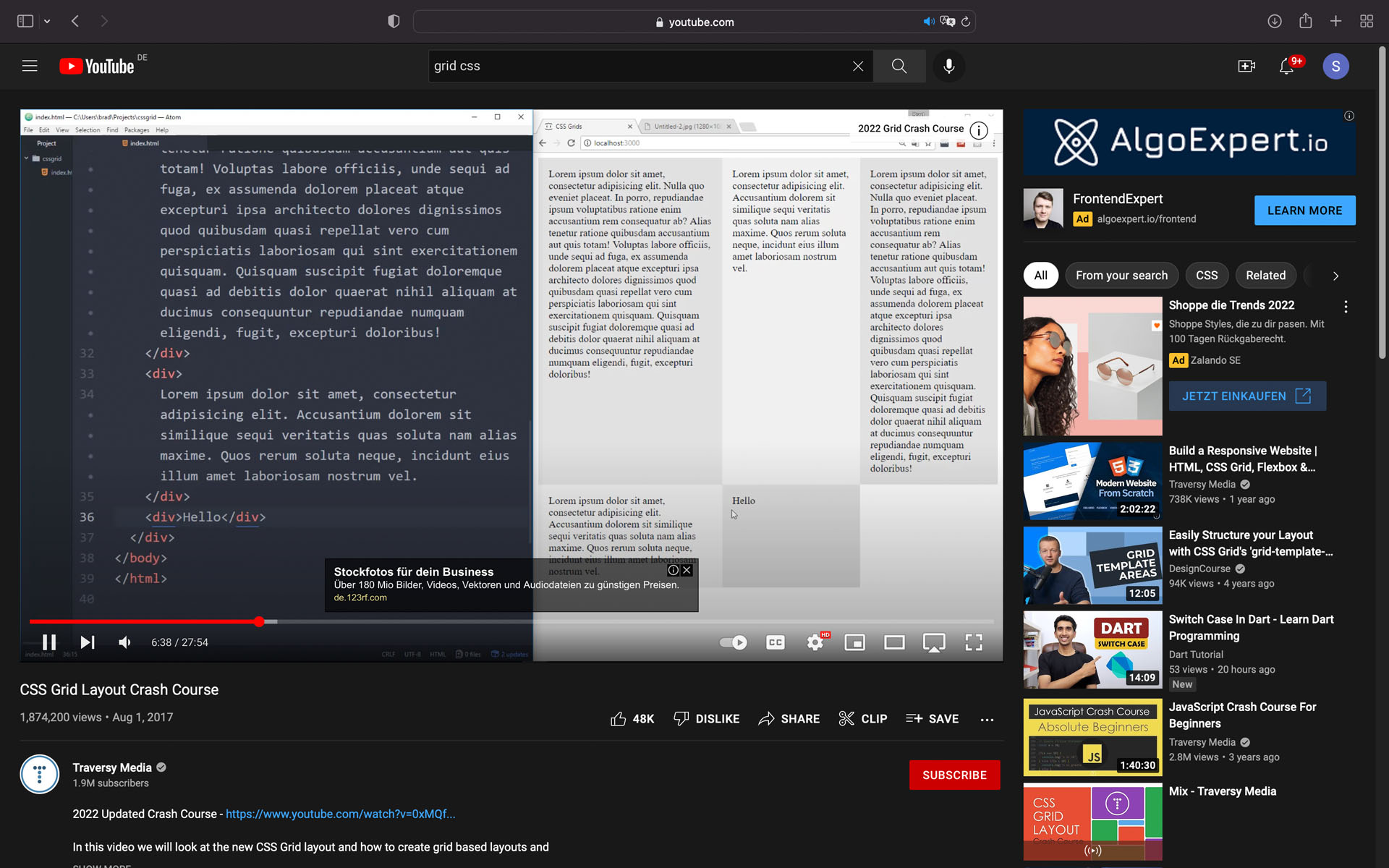Screen dimensions: 1389x868
Task: Seek in the red progress bar
Action: (x=511, y=621)
